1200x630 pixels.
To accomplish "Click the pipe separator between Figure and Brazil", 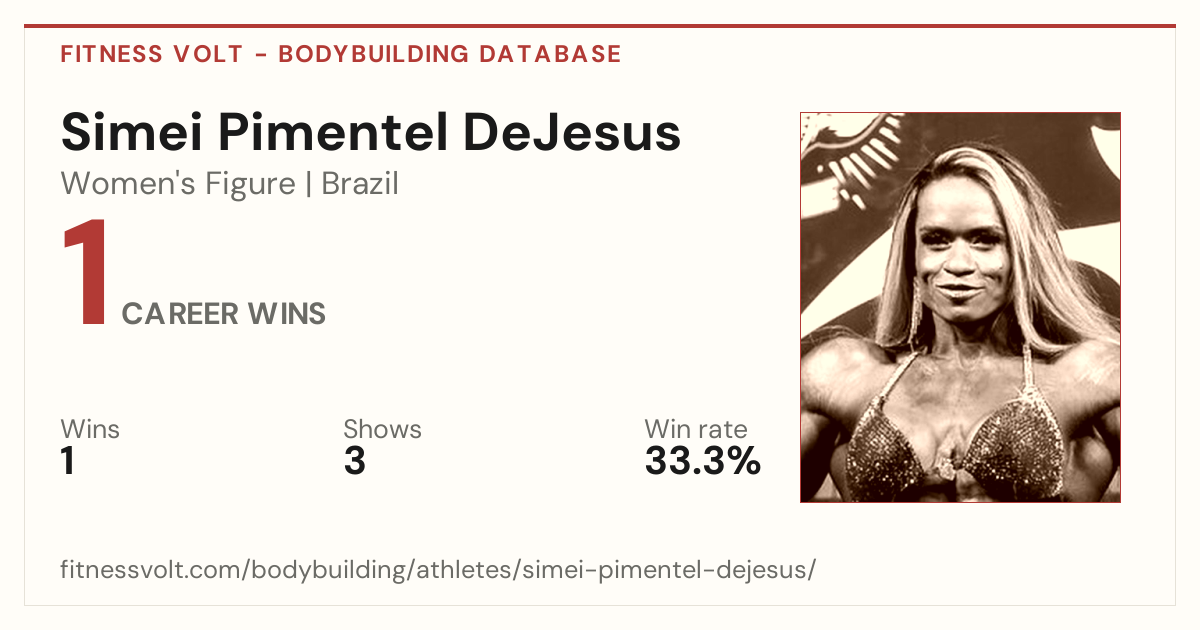I will [x=309, y=185].
